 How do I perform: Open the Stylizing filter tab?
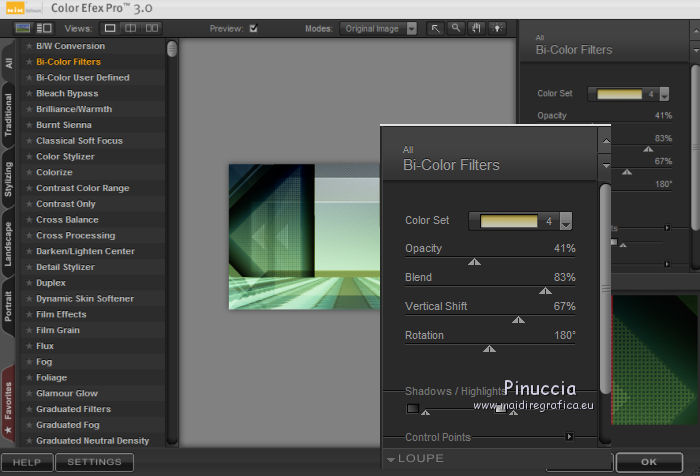point(8,180)
